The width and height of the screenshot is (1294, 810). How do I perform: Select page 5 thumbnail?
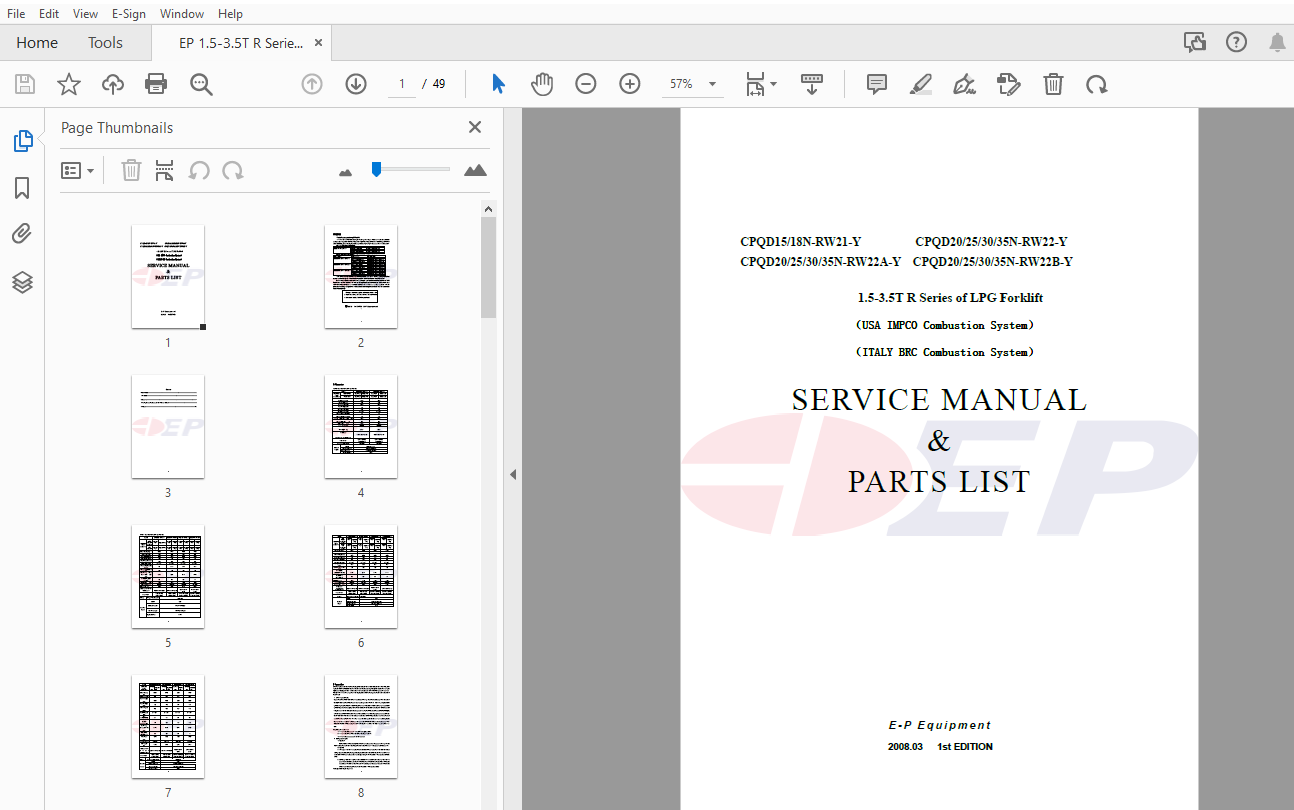tap(168, 577)
